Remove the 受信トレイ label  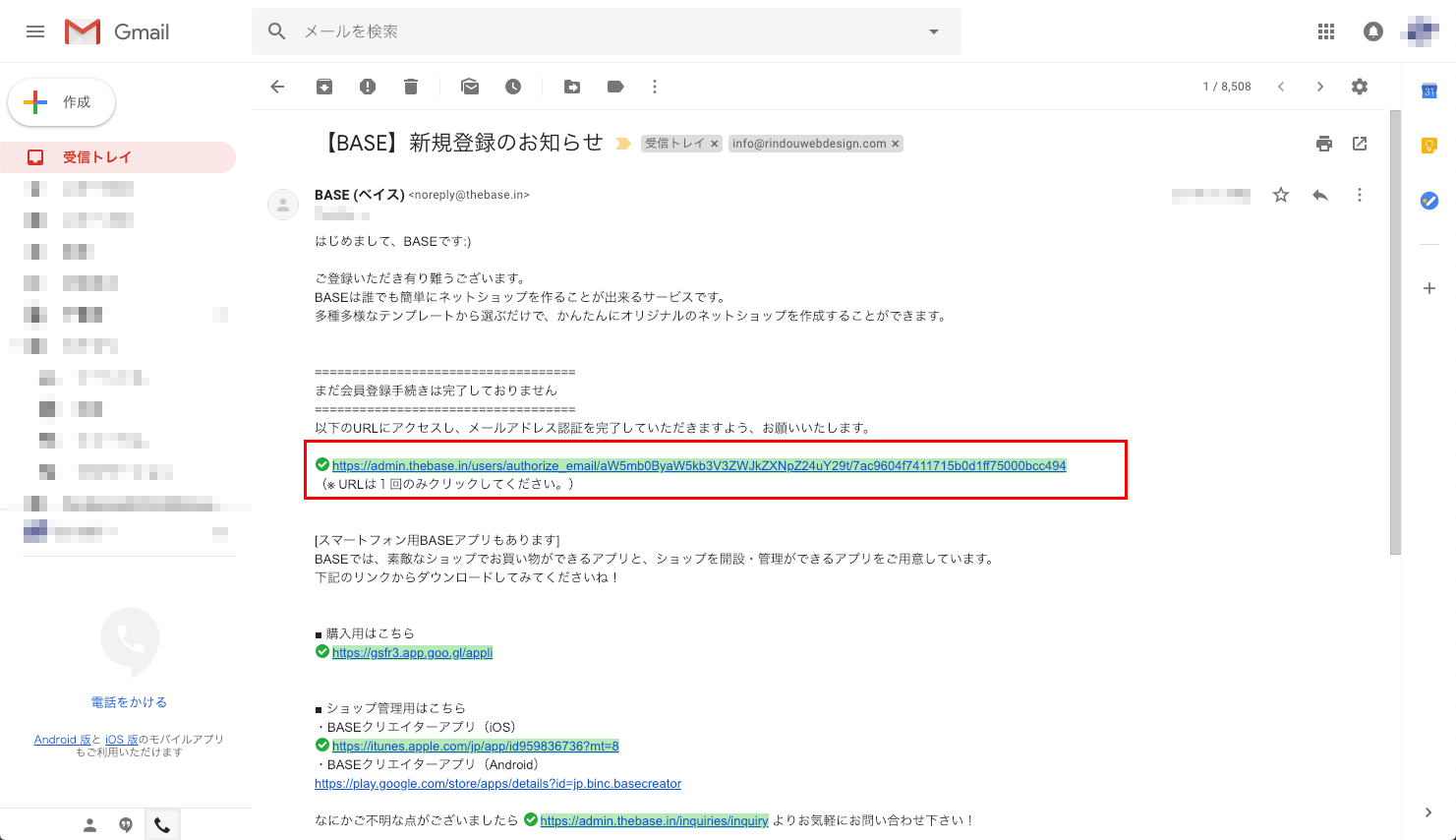[x=715, y=144]
